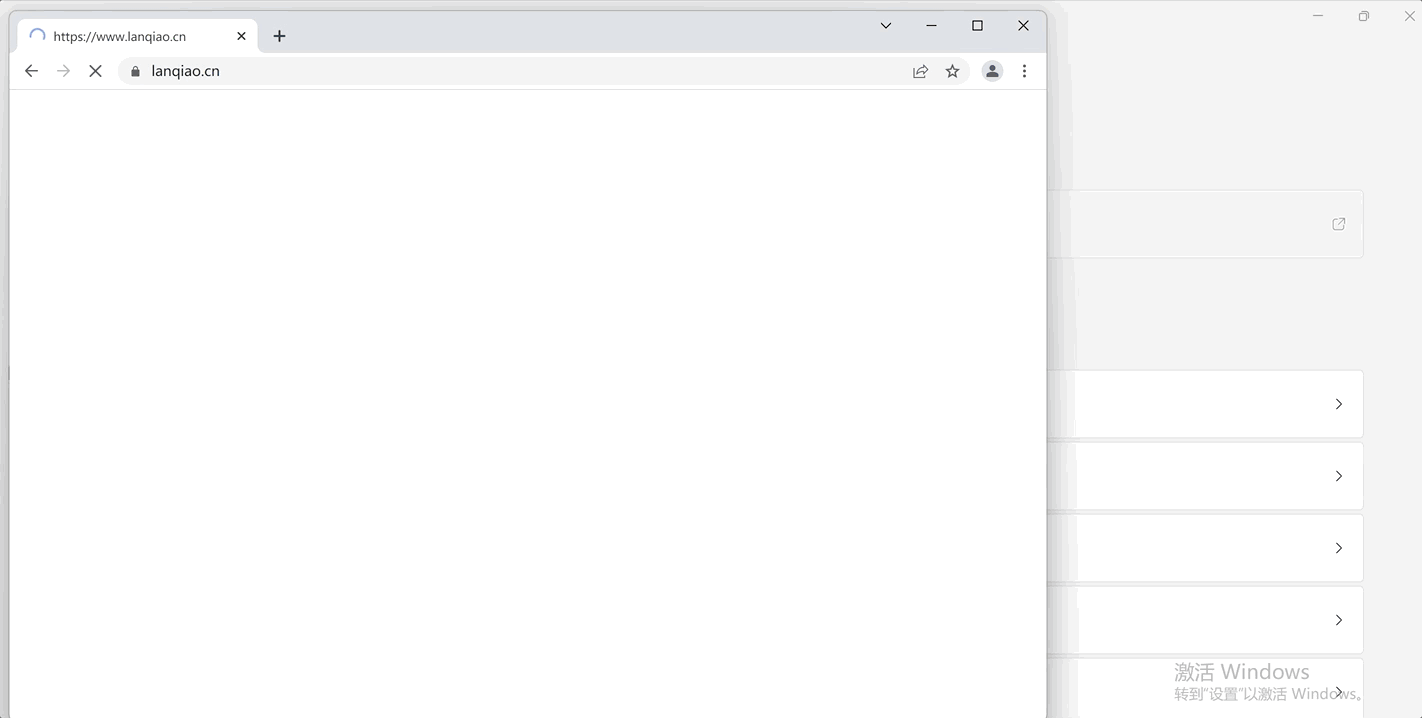The image size is (1422, 718).
Task: View site security info via lock icon
Action: tap(136, 71)
